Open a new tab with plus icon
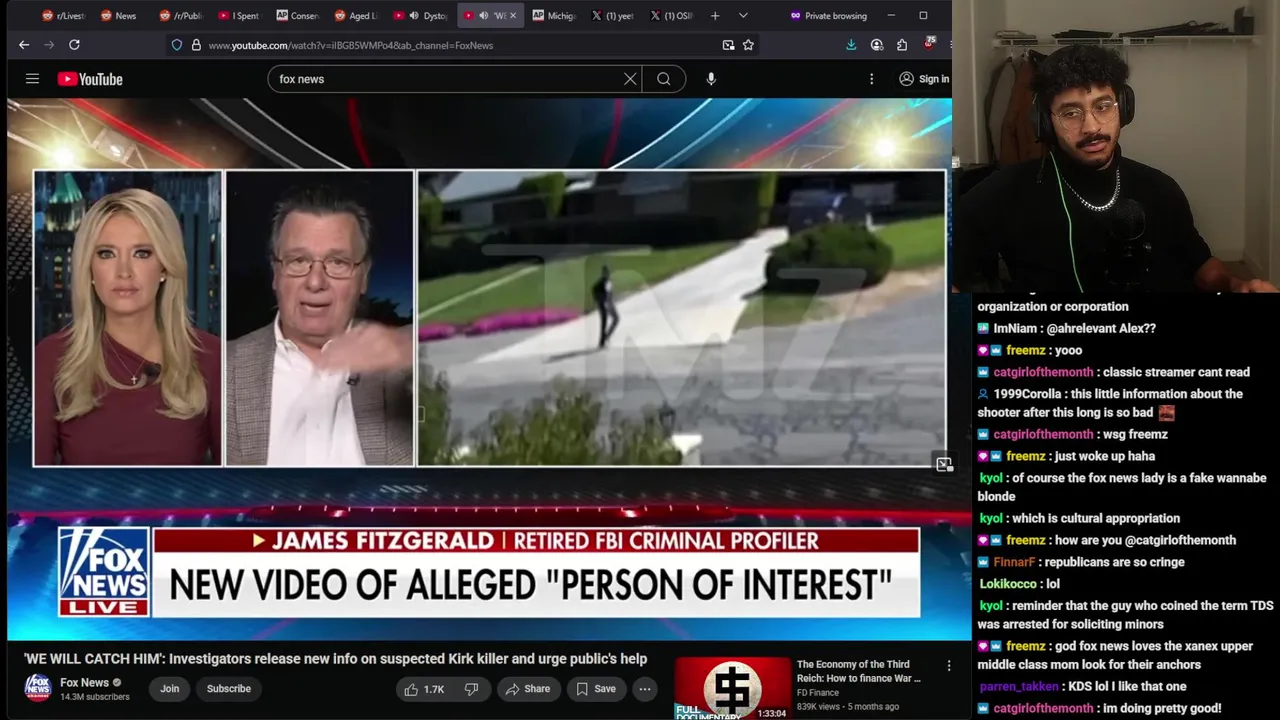Image resolution: width=1280 pixels, height=720 pixels. point(715,16)
